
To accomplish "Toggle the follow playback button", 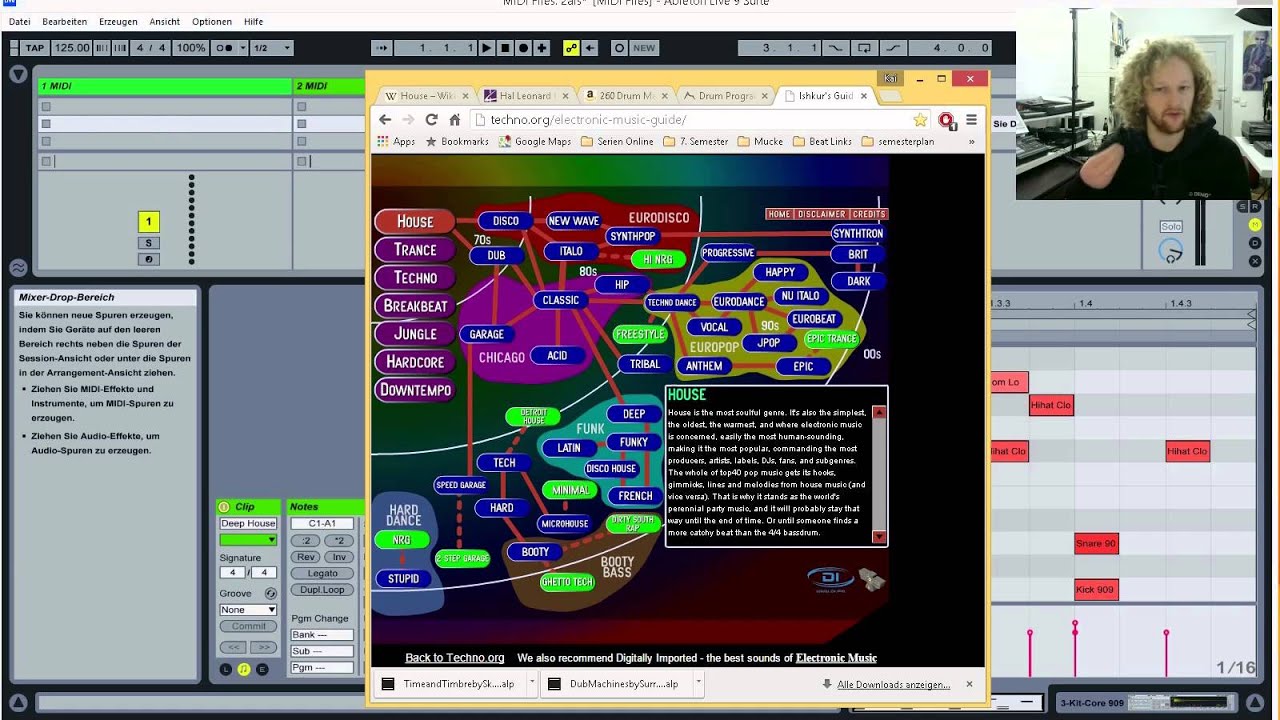I will [x=381, y=48].
